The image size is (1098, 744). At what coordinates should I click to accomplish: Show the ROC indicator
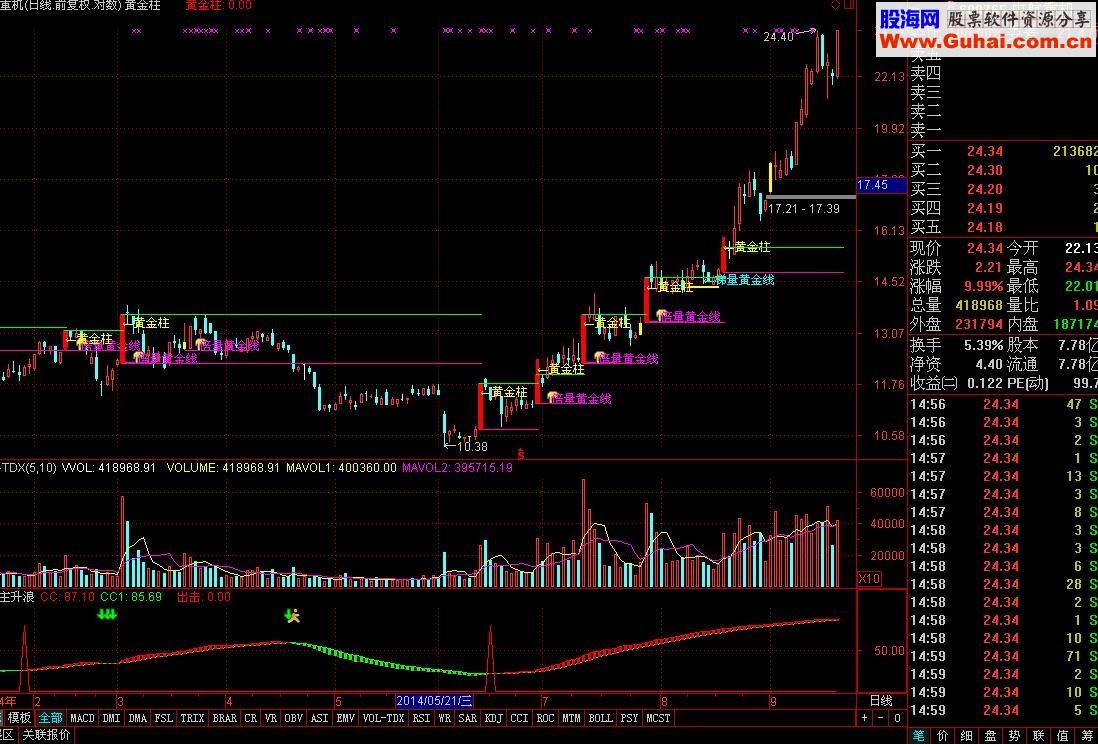coord(545,718)
